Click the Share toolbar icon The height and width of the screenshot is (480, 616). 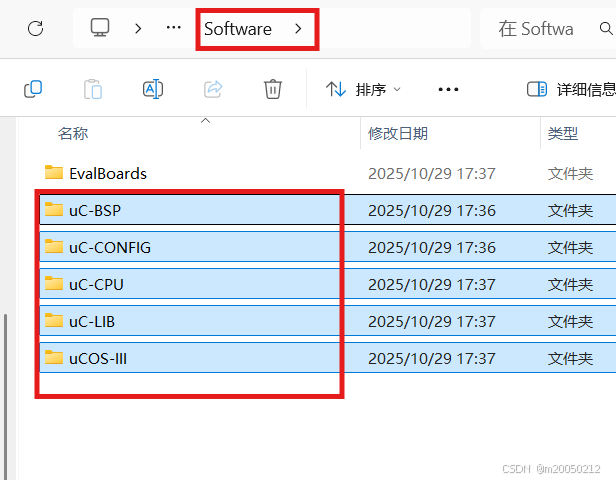(x=213, y=89)
